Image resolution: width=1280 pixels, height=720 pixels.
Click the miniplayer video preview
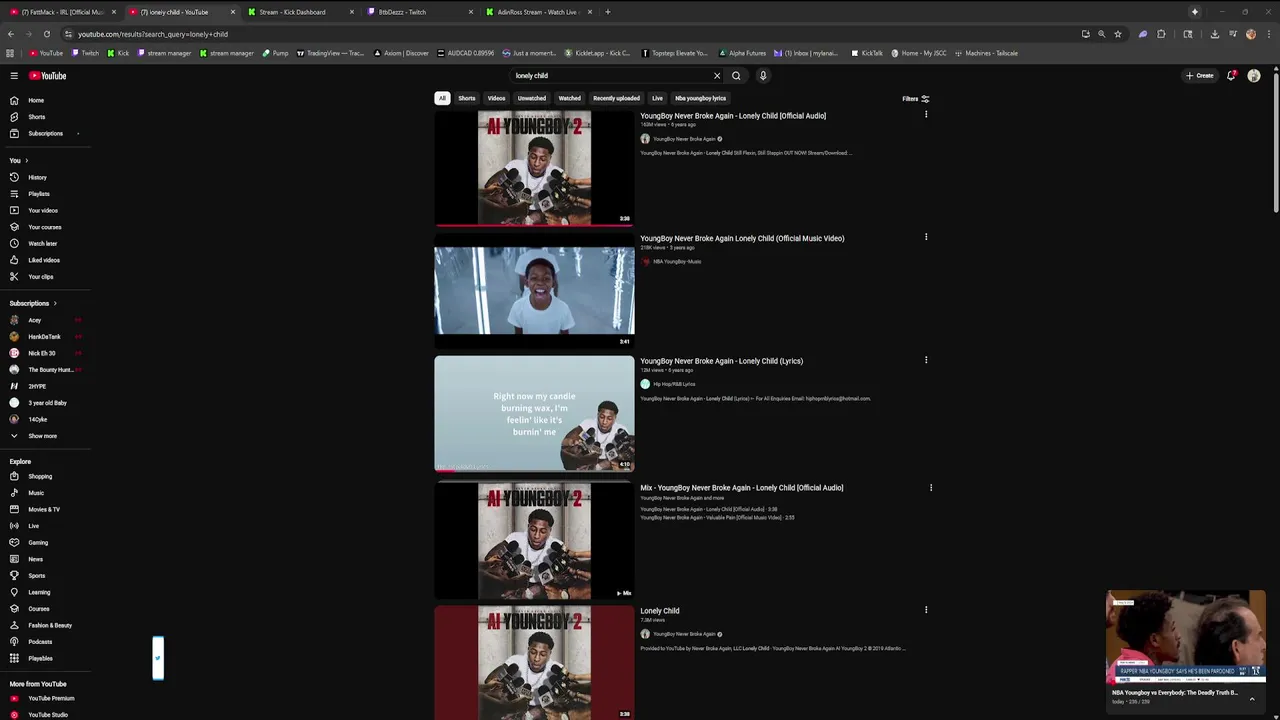pos(1186,636)
